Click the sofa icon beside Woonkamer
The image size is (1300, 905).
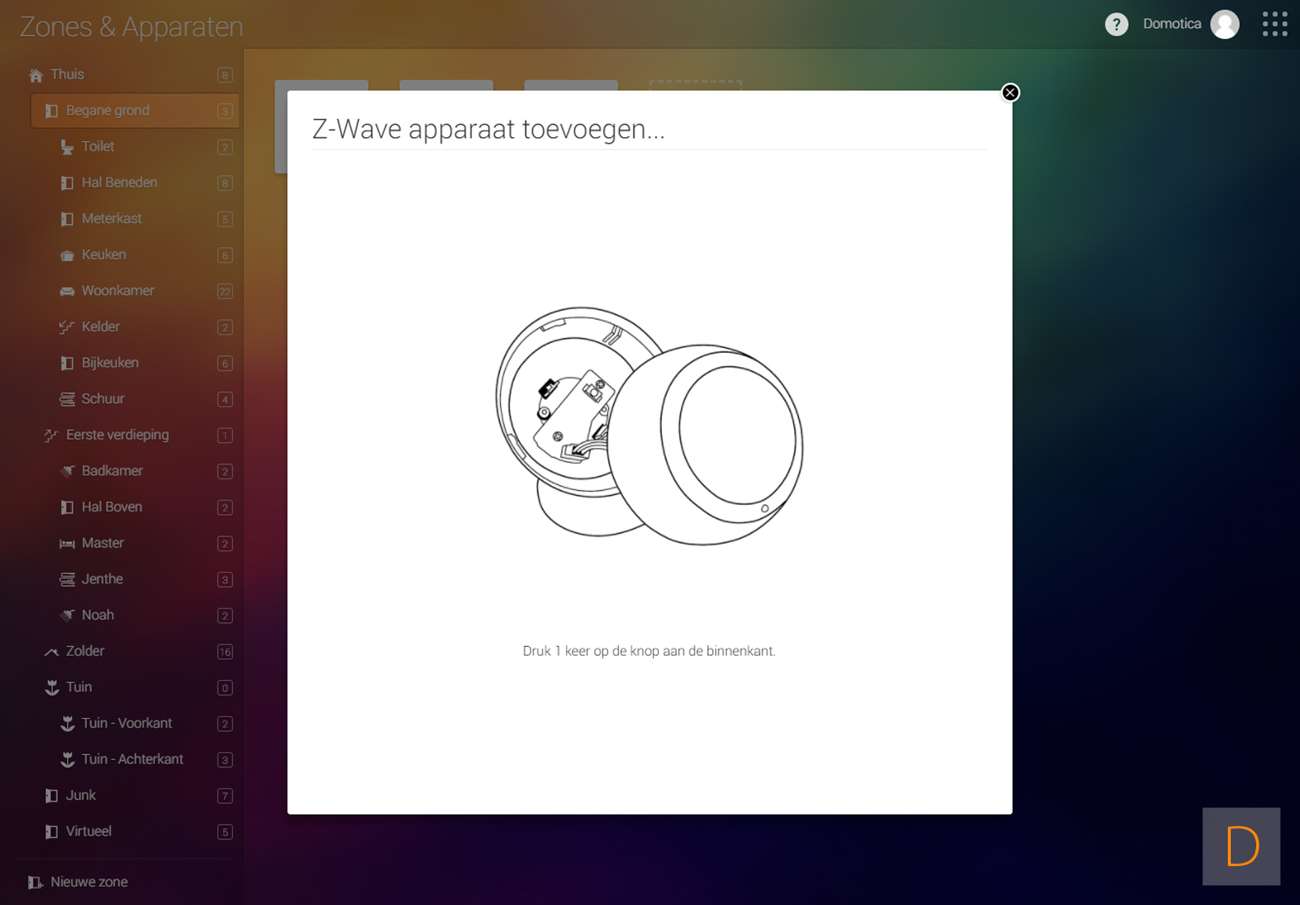tap(67, 291)
